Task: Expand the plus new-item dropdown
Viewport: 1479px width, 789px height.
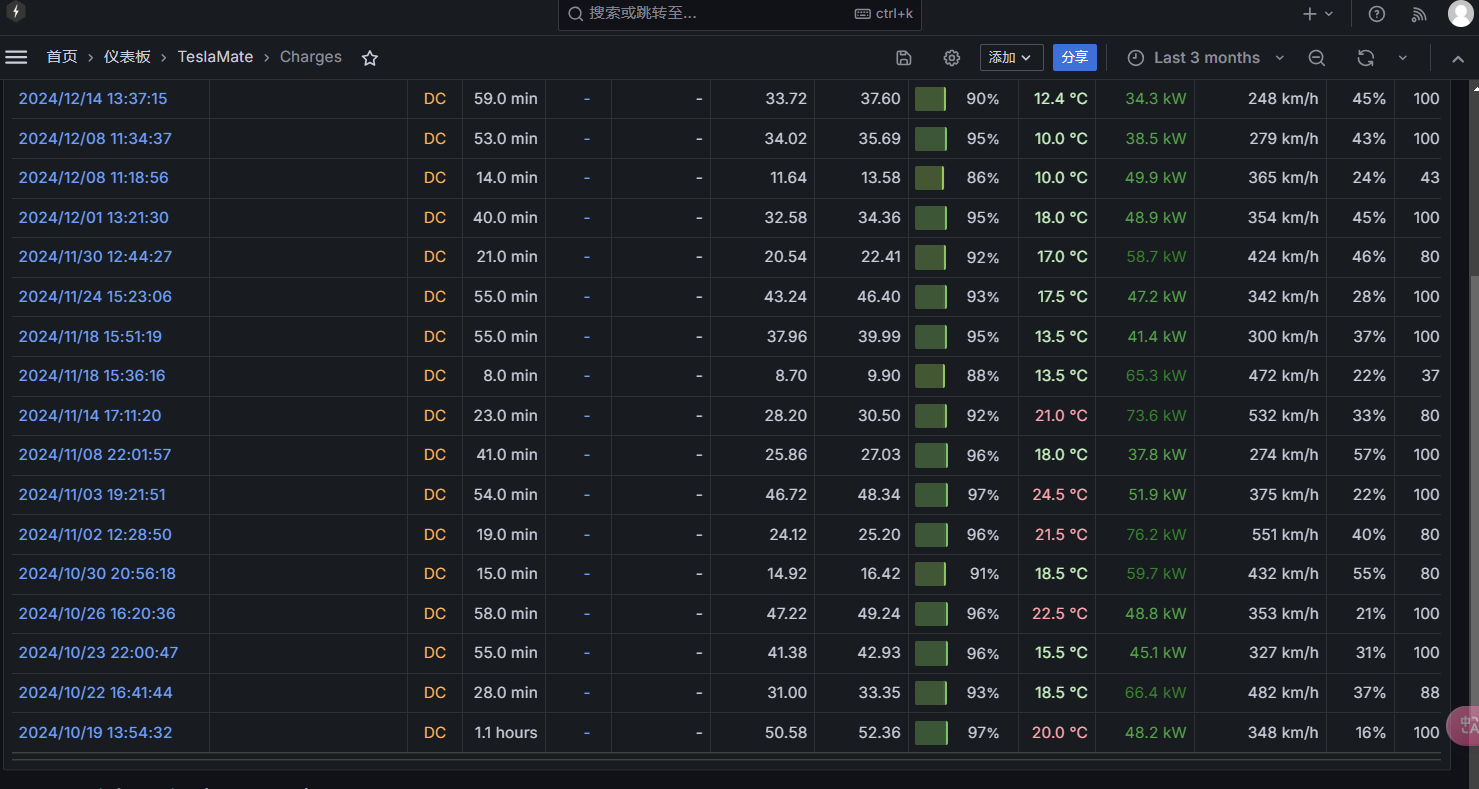Action: coord(1319,14)
